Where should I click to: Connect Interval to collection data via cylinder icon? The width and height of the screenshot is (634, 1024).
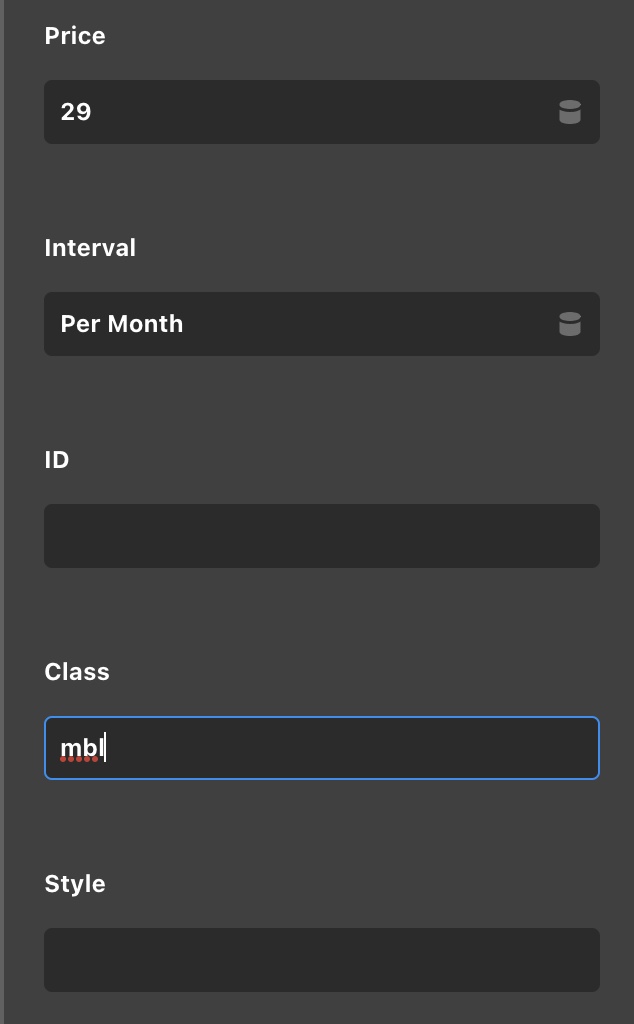coord(570,324)
